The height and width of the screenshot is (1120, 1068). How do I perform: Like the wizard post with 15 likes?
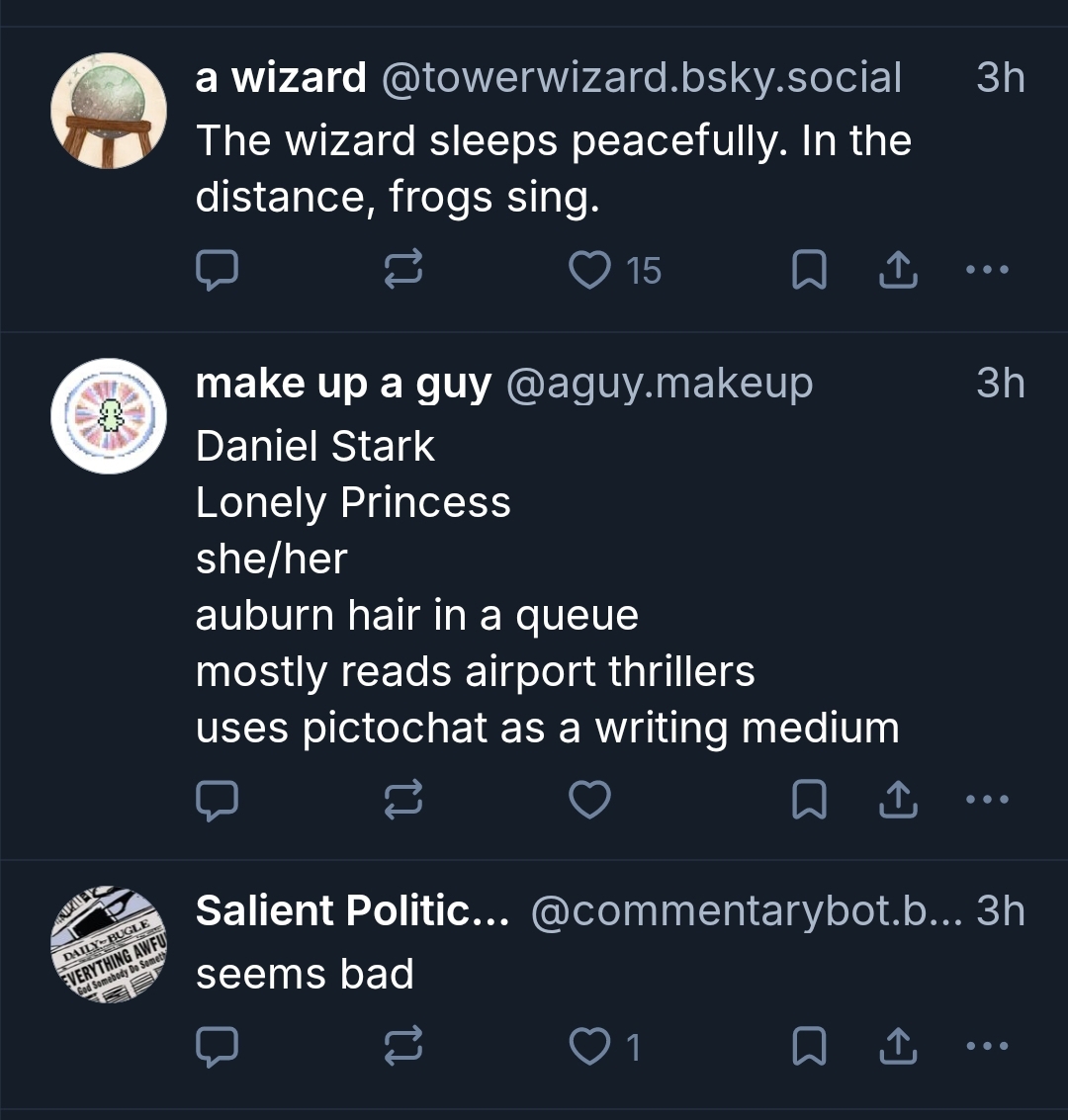591,270
